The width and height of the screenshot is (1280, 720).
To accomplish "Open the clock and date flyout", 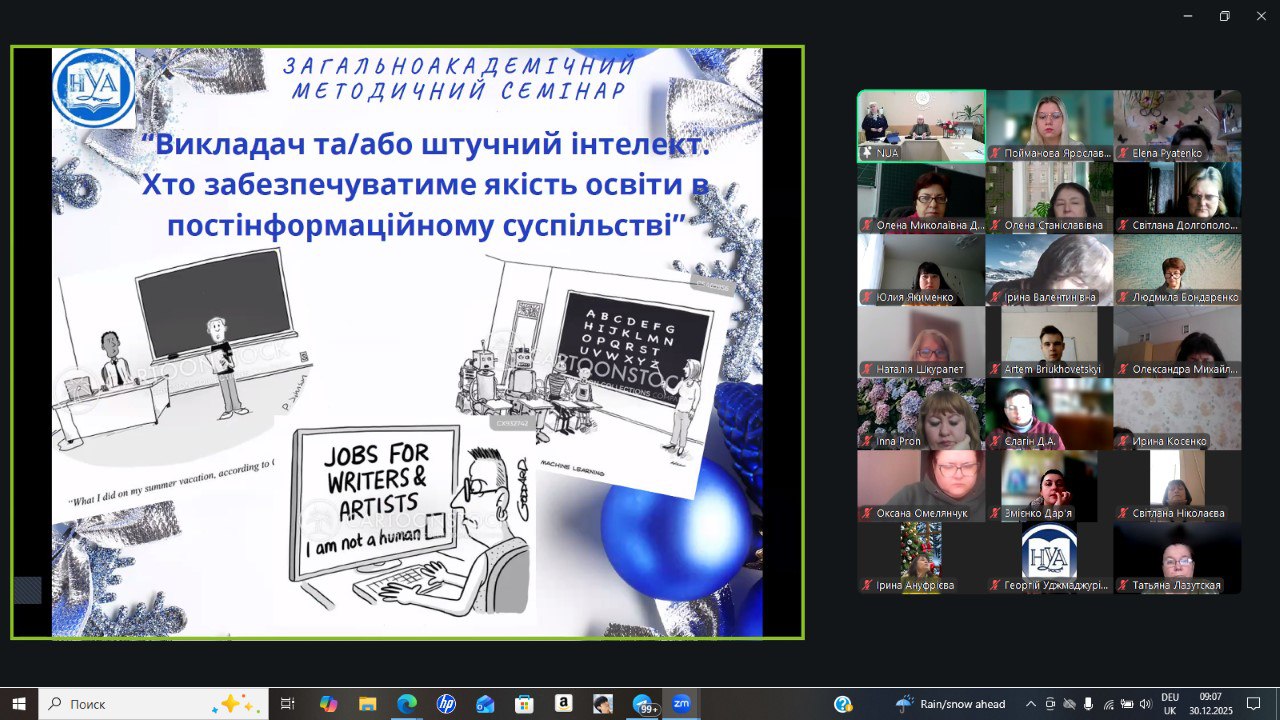I will pos(1211,704).
